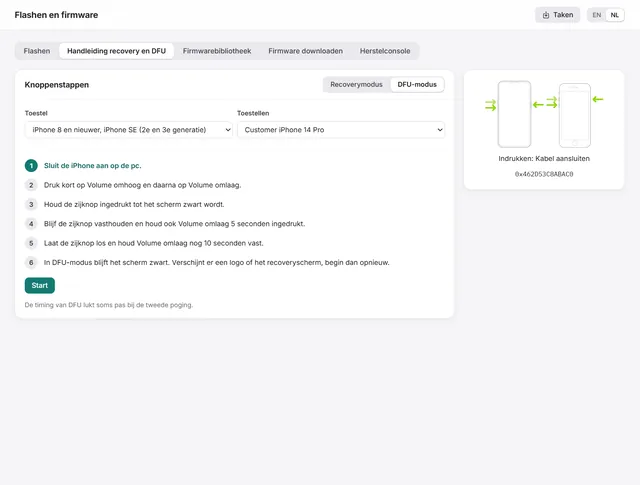Open the Toestel model dropdown

click(129, 130)
